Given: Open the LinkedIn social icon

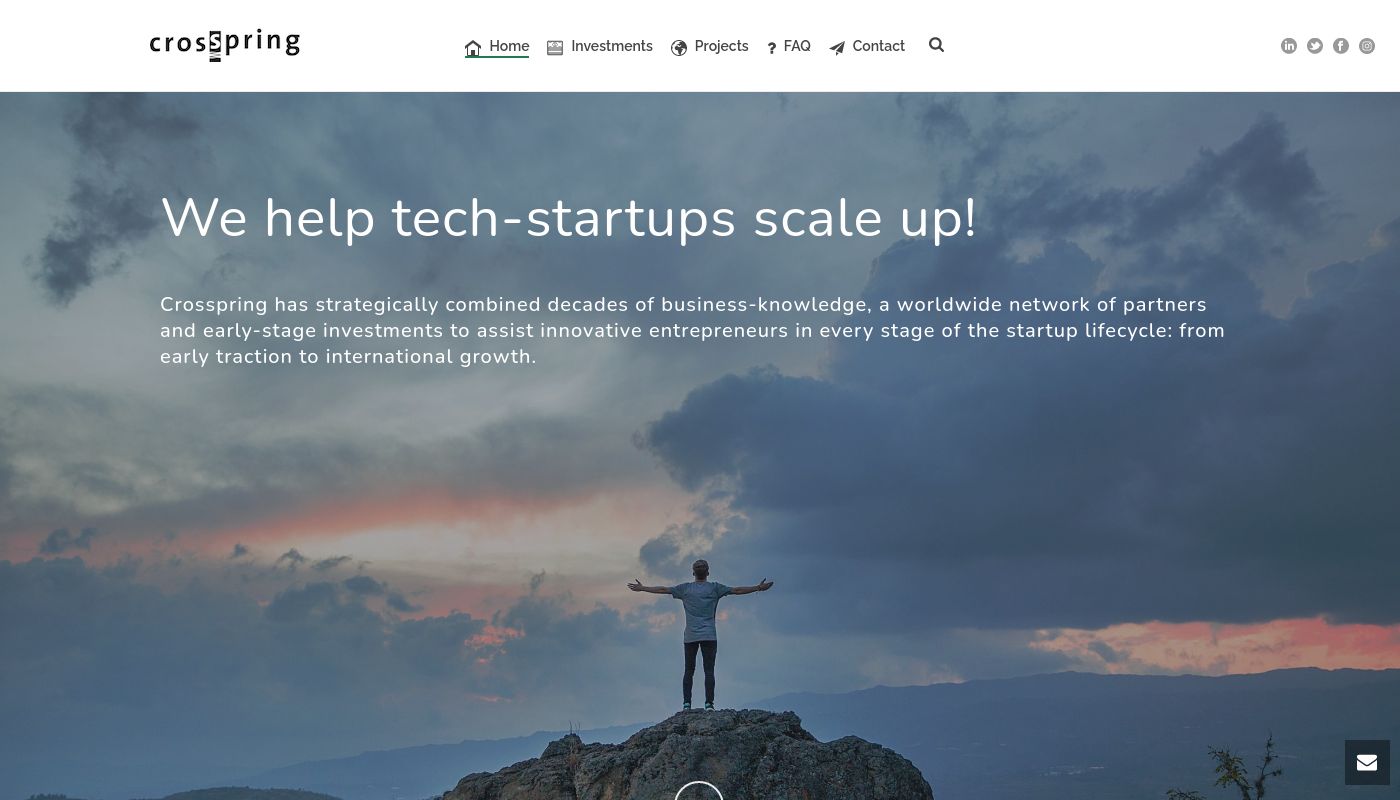Looking at the screenshot, I should tap(1289, 46).
